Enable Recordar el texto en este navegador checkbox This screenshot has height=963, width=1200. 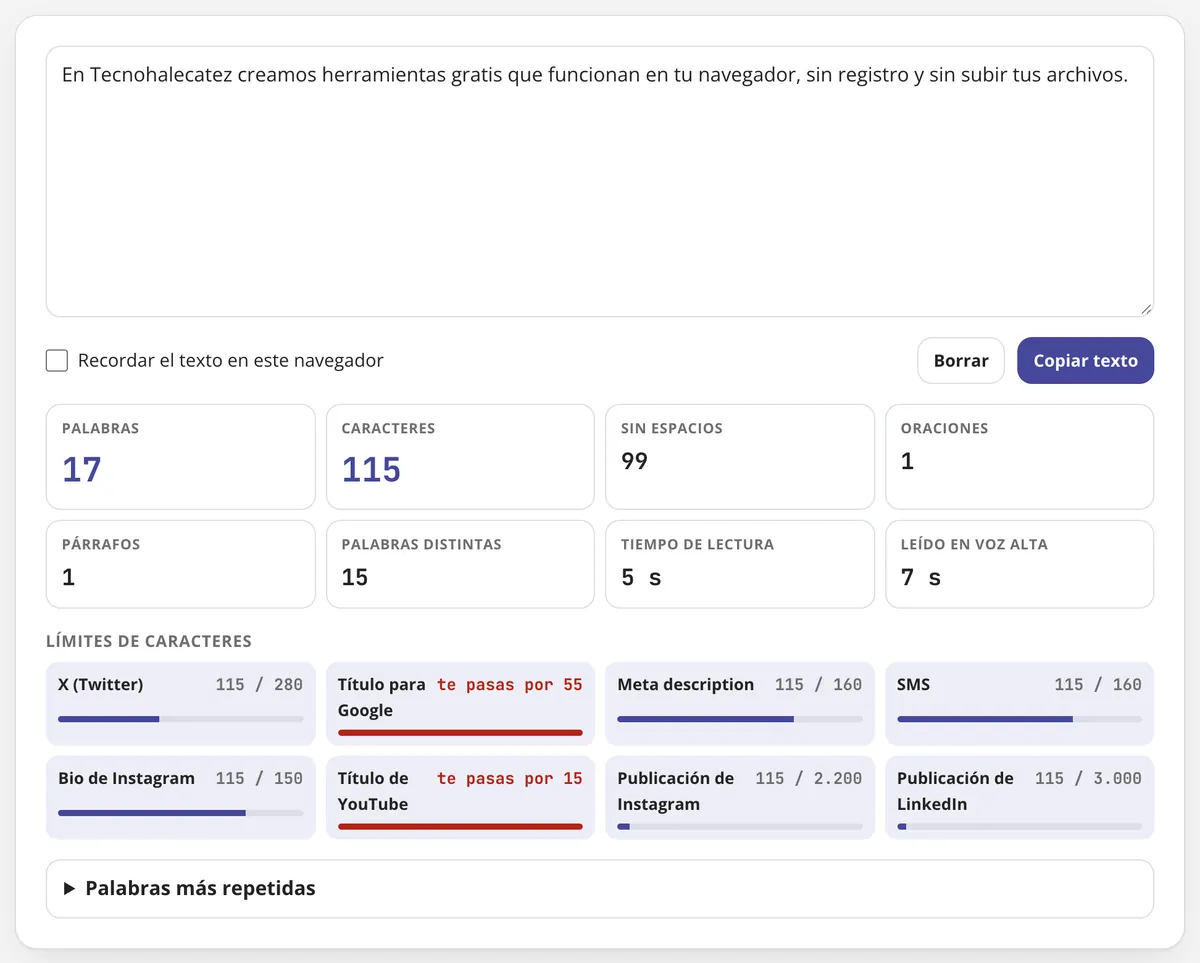click(57, 360)
